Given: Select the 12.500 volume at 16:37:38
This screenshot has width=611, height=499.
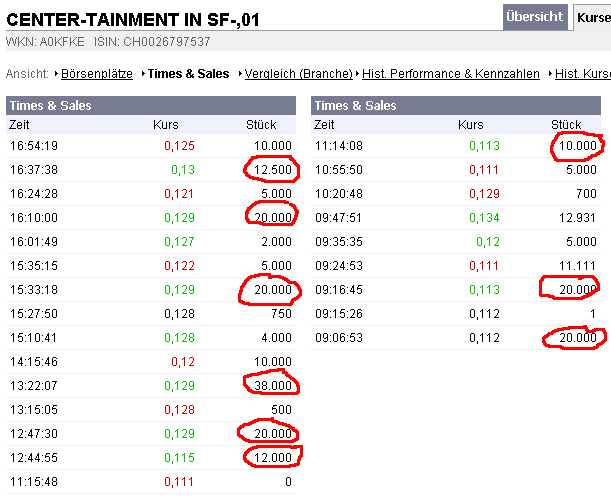Looking at the screenshot, I should coord(273,170).
